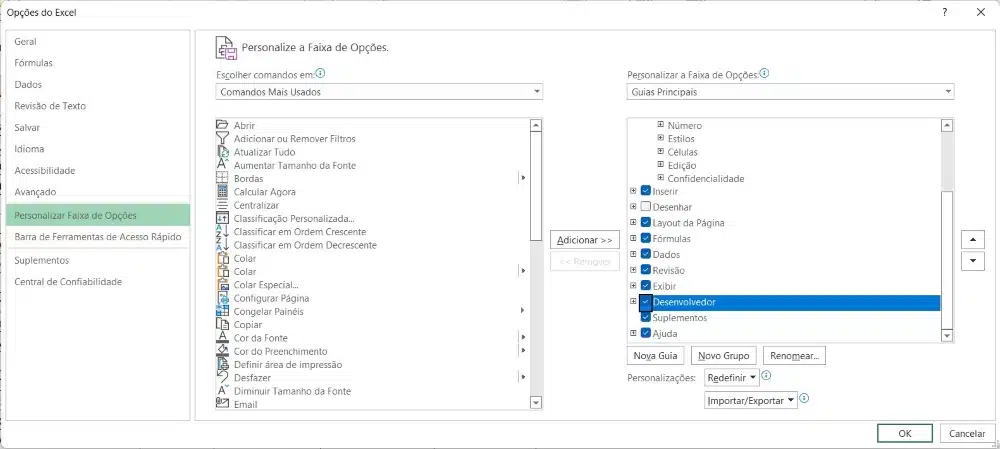Click the Centralizar alignment icon
The image size is (1000, 449).
[x=223, y=205]
